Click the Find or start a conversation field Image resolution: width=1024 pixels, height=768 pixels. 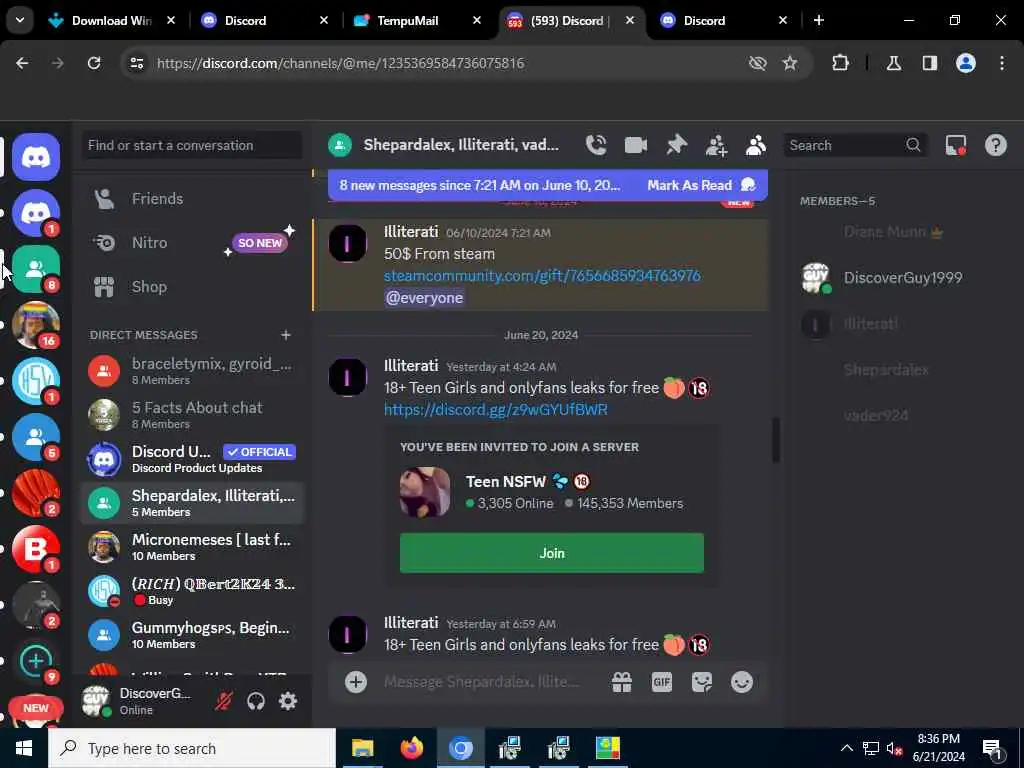coord(192,145)
